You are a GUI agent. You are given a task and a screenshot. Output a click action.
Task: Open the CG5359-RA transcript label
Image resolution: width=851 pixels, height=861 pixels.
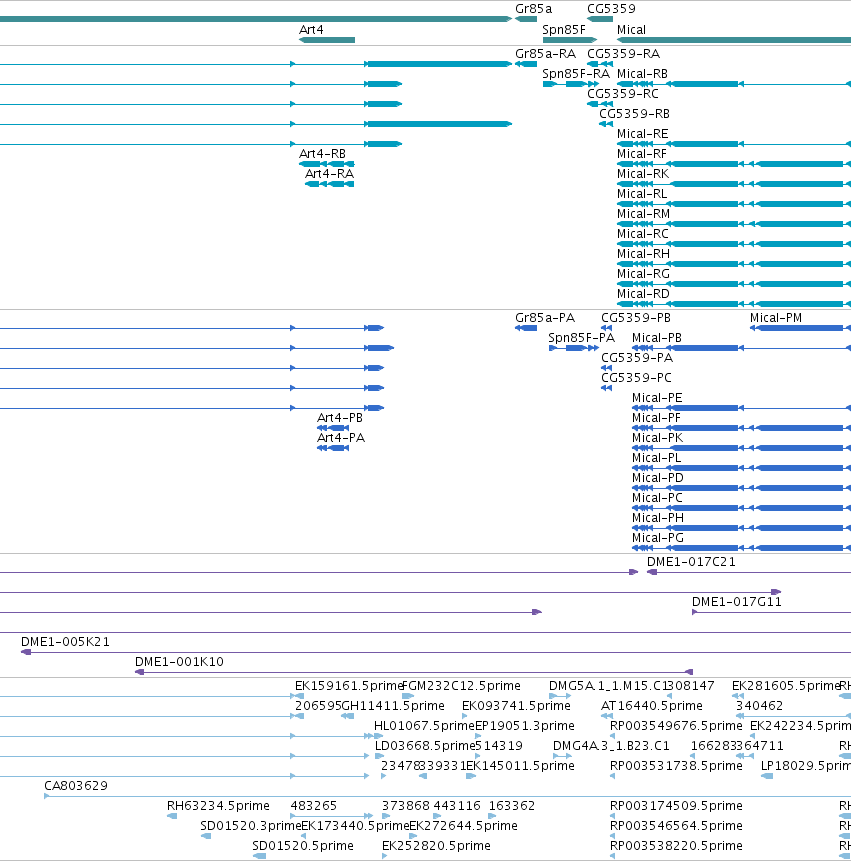click(x=623, y=54)
